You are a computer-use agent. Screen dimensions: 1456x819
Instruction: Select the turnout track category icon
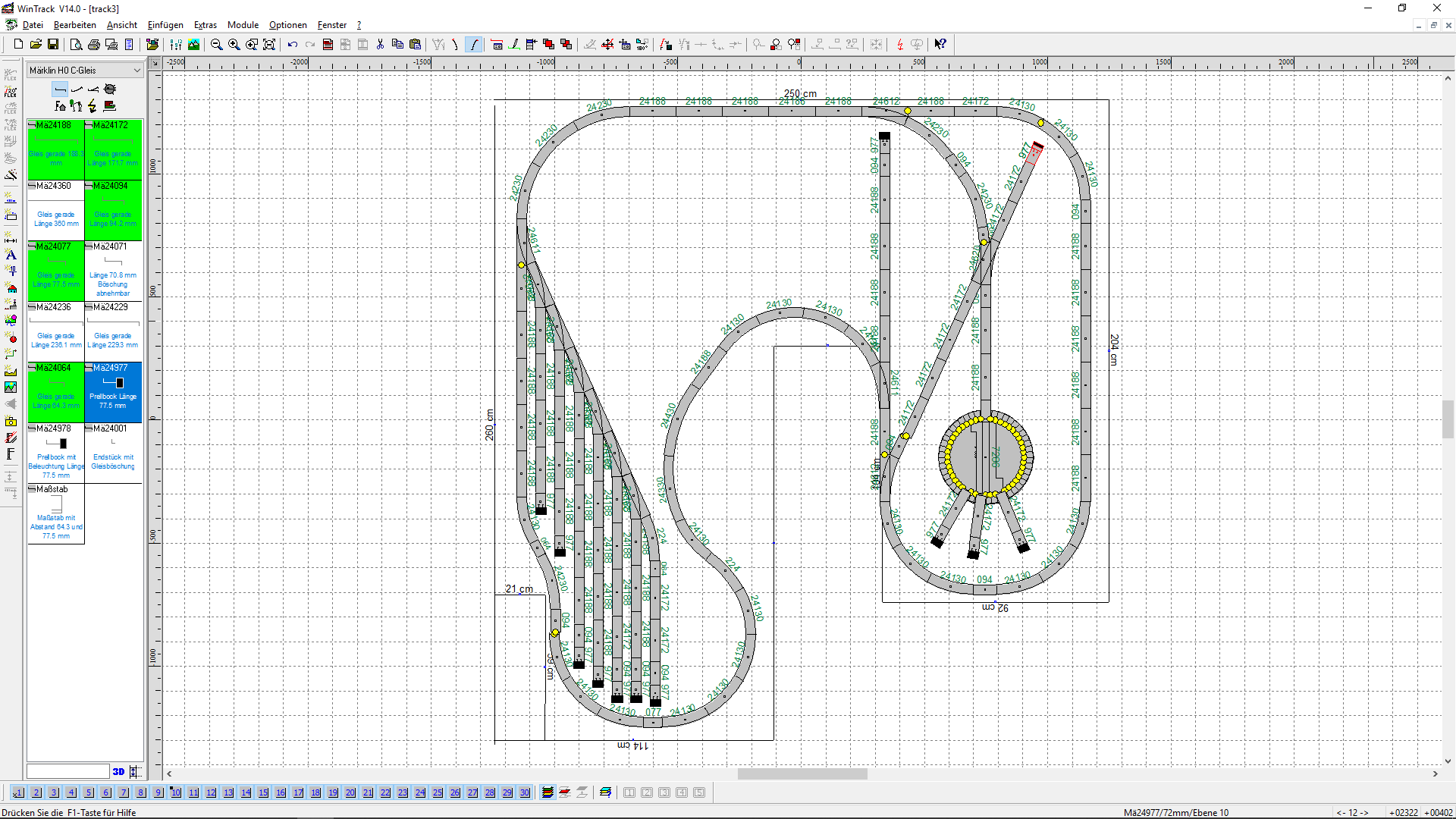[93, 89]
